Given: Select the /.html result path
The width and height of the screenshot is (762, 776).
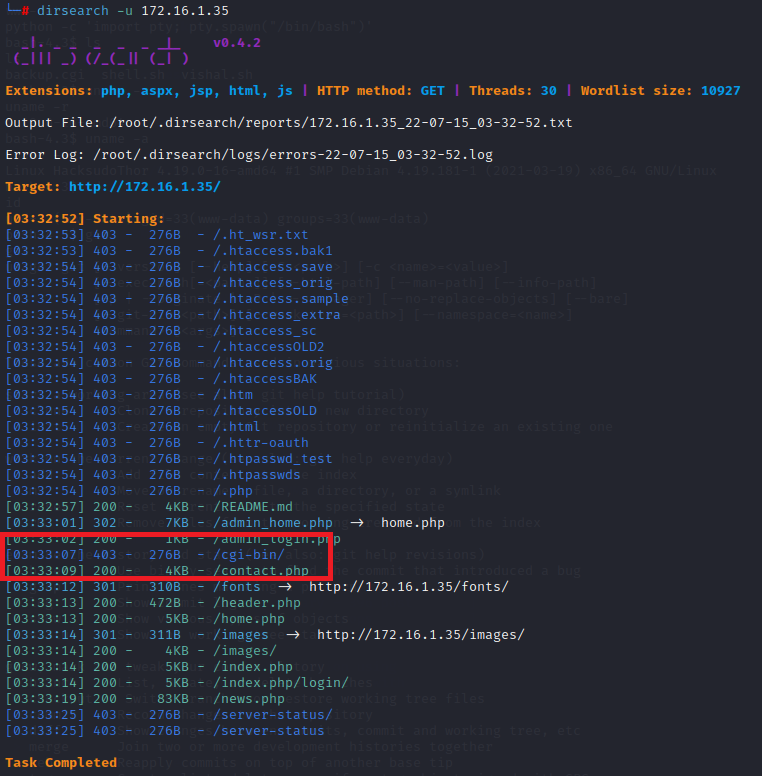Looking at the screenshot, I should tap(237, 427).
